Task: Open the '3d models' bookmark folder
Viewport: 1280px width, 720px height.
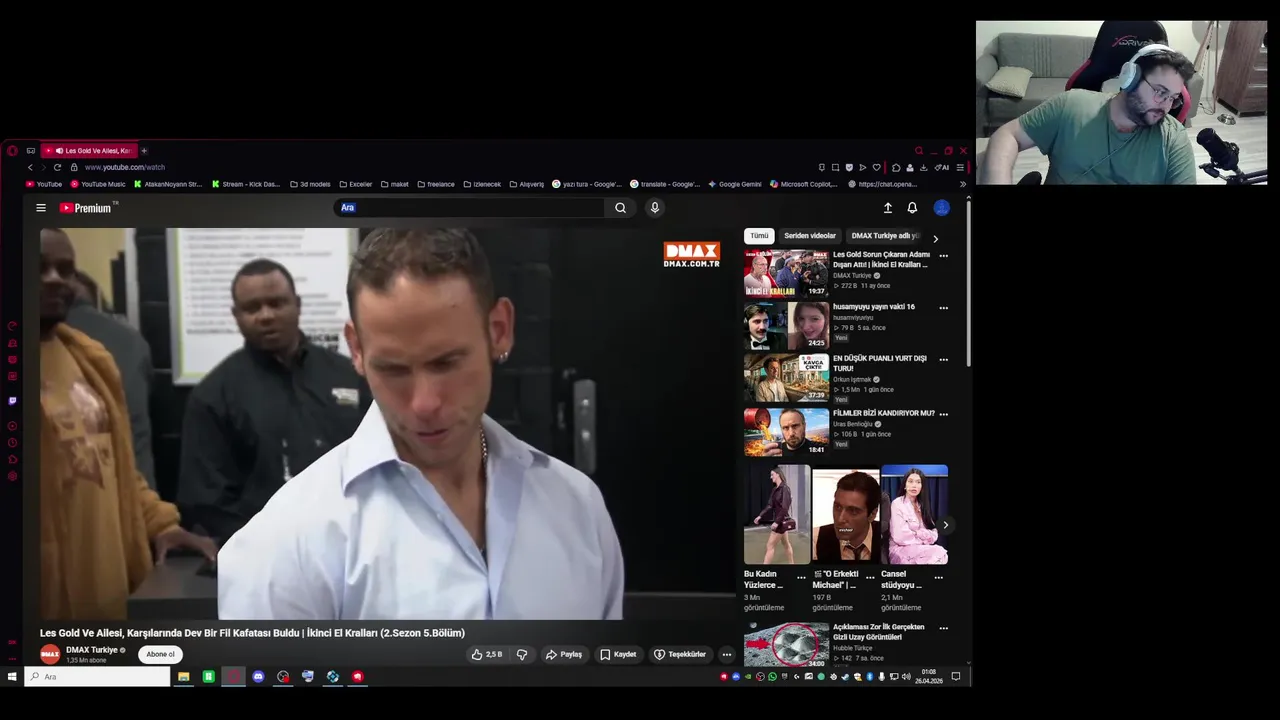Action: click(x=310, y=184)
